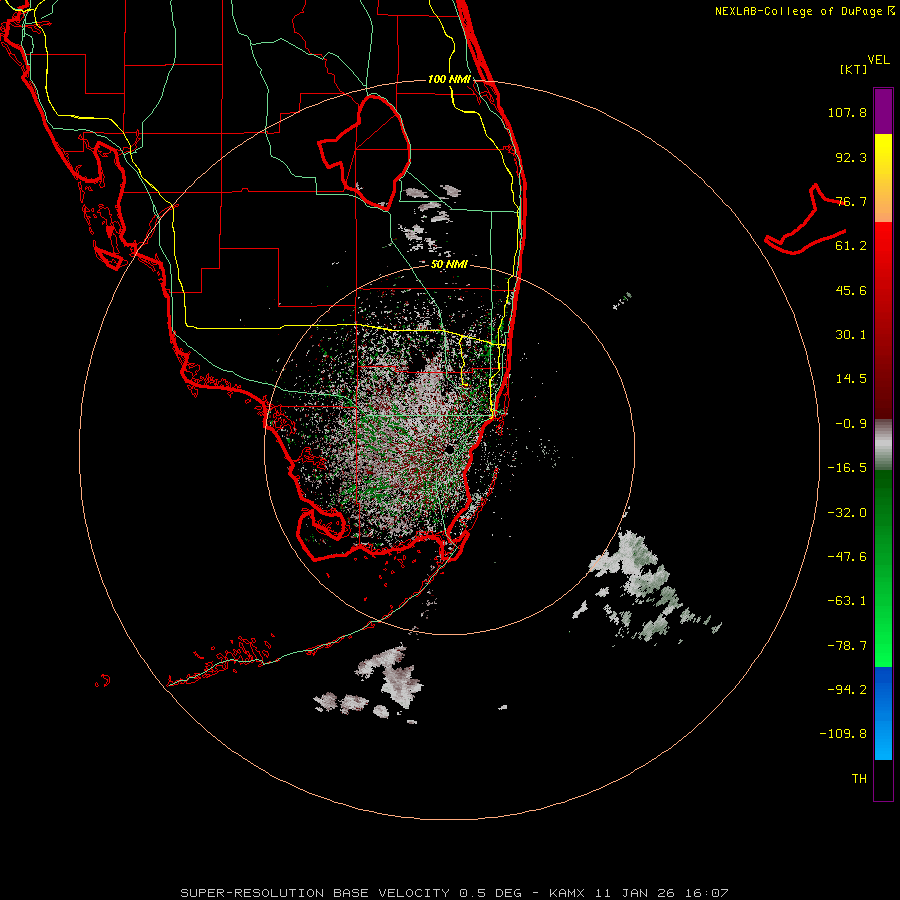Click the gray near-zero color bar segment
The height and width of the screenshot is (900, 900).
point(883,444)
